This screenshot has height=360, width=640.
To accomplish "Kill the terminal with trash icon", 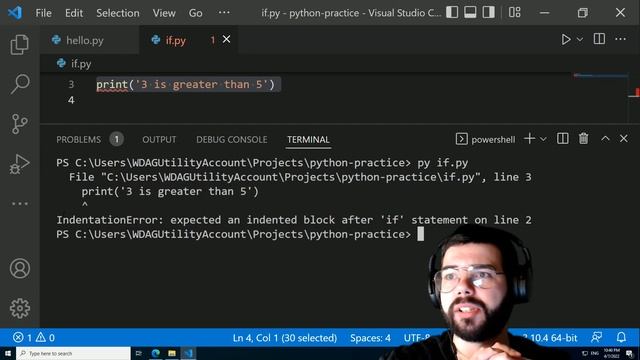I will click(584, 139).
